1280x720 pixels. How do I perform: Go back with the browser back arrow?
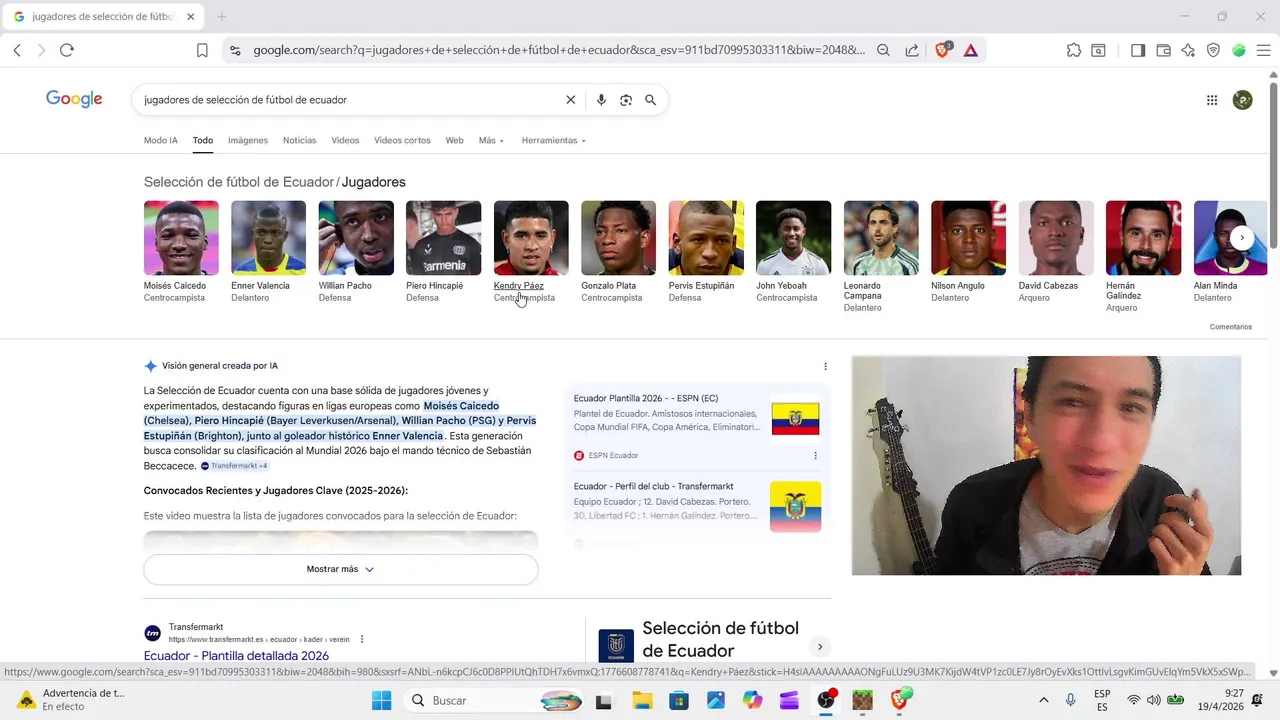click(x=17, y=50)
